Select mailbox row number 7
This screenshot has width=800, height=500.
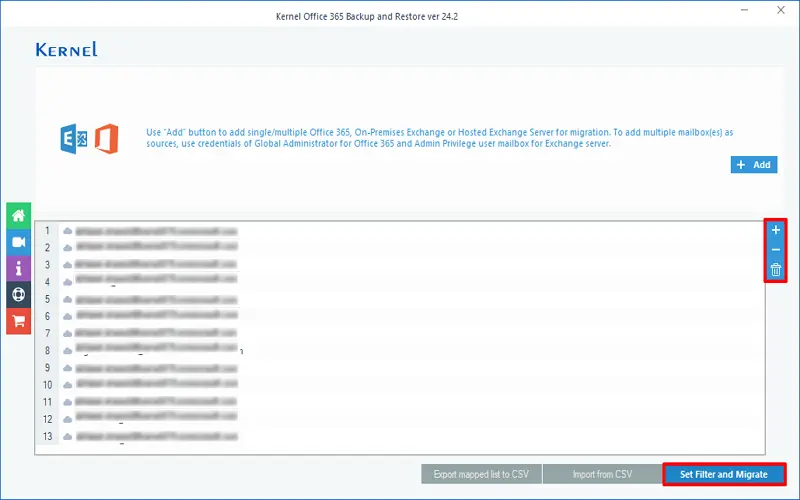pos(400,333)
